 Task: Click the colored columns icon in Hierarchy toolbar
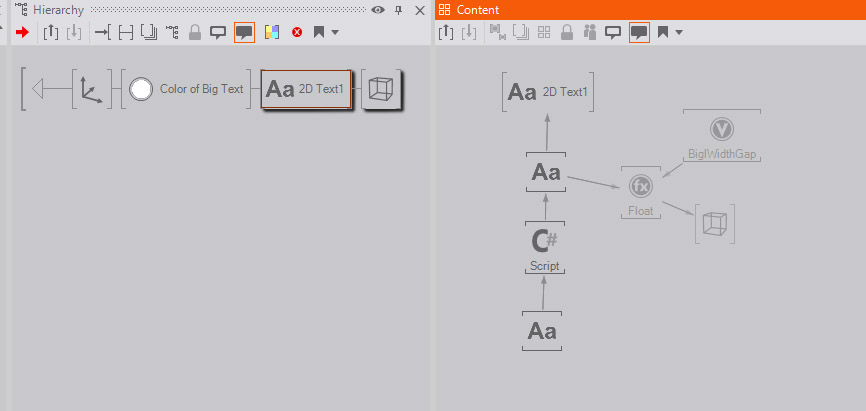click(x=271, y=32)
